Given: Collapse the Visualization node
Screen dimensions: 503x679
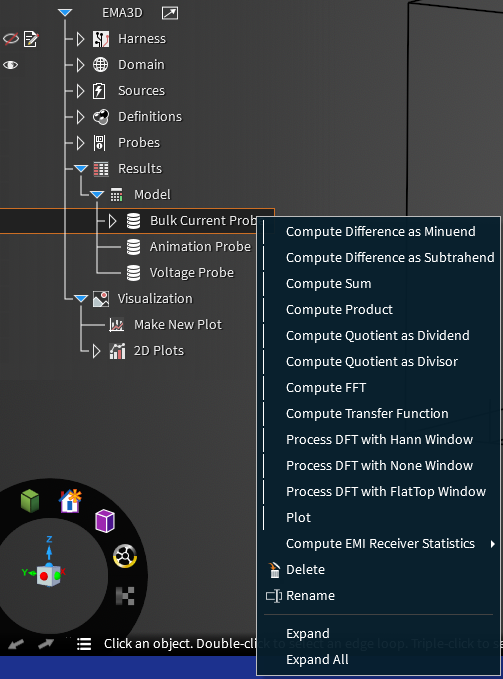Looking at the screenshot, I should (x=81, y=298).
